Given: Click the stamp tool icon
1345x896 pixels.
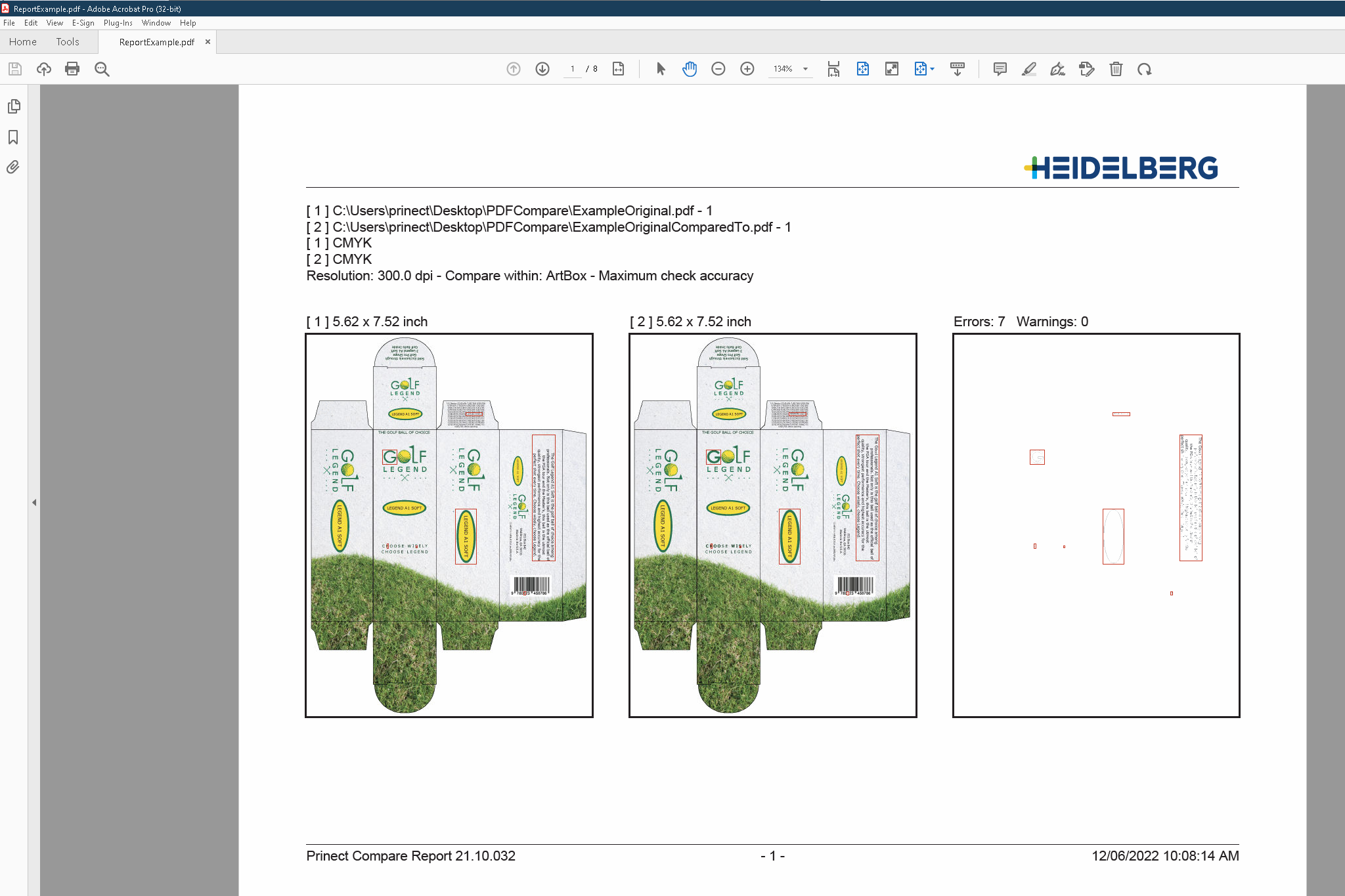Looking at the screenshot, I should (x=1087, y=69).
